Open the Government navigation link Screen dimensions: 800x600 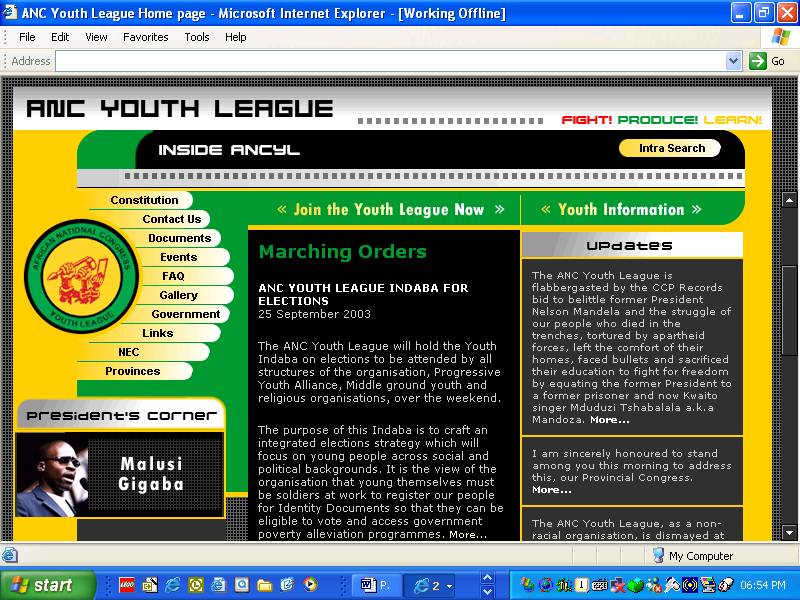(x=185, y=314)
